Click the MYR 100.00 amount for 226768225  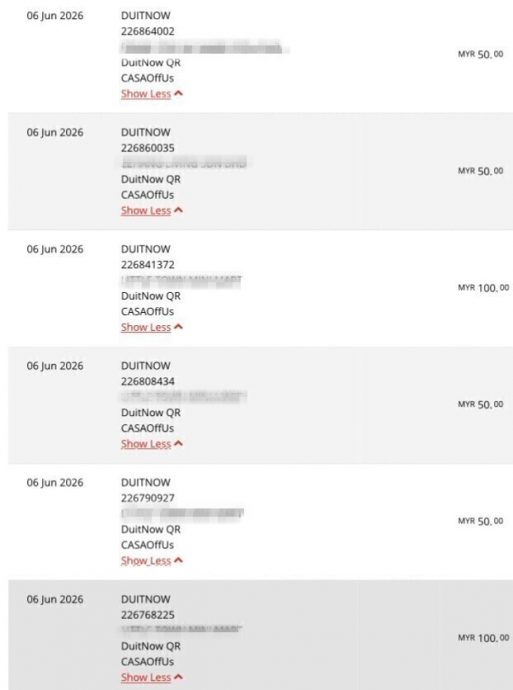(484, 638)
